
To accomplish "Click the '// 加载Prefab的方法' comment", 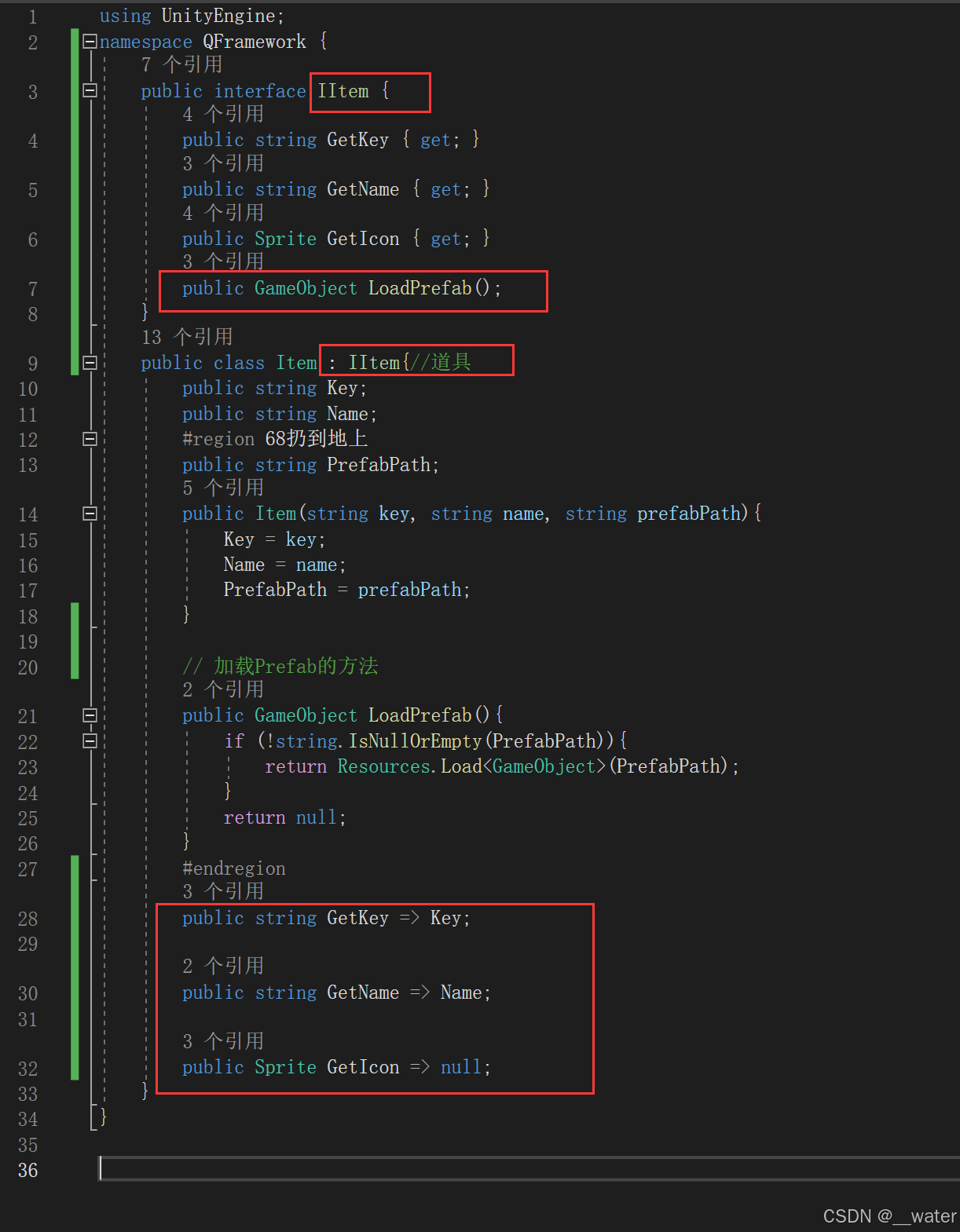I will pos(280,667).
